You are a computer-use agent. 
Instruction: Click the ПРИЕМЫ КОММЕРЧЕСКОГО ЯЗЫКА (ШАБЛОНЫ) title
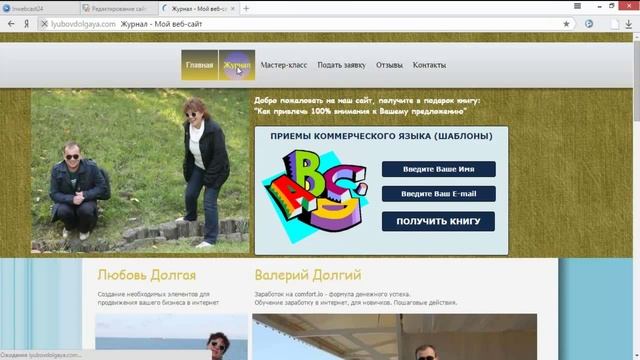tap(381, 136)
